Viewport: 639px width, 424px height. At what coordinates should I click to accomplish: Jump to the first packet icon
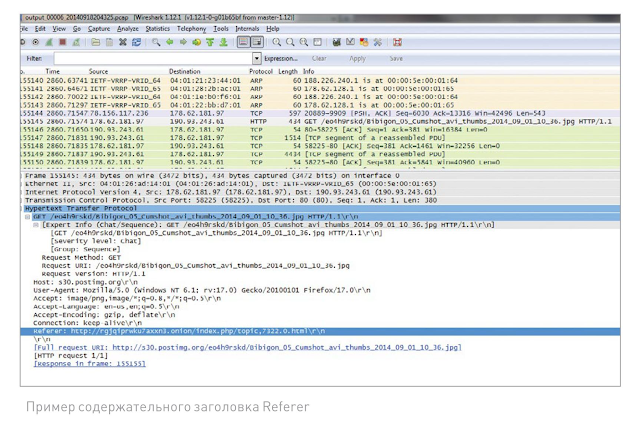coord(210,42)
